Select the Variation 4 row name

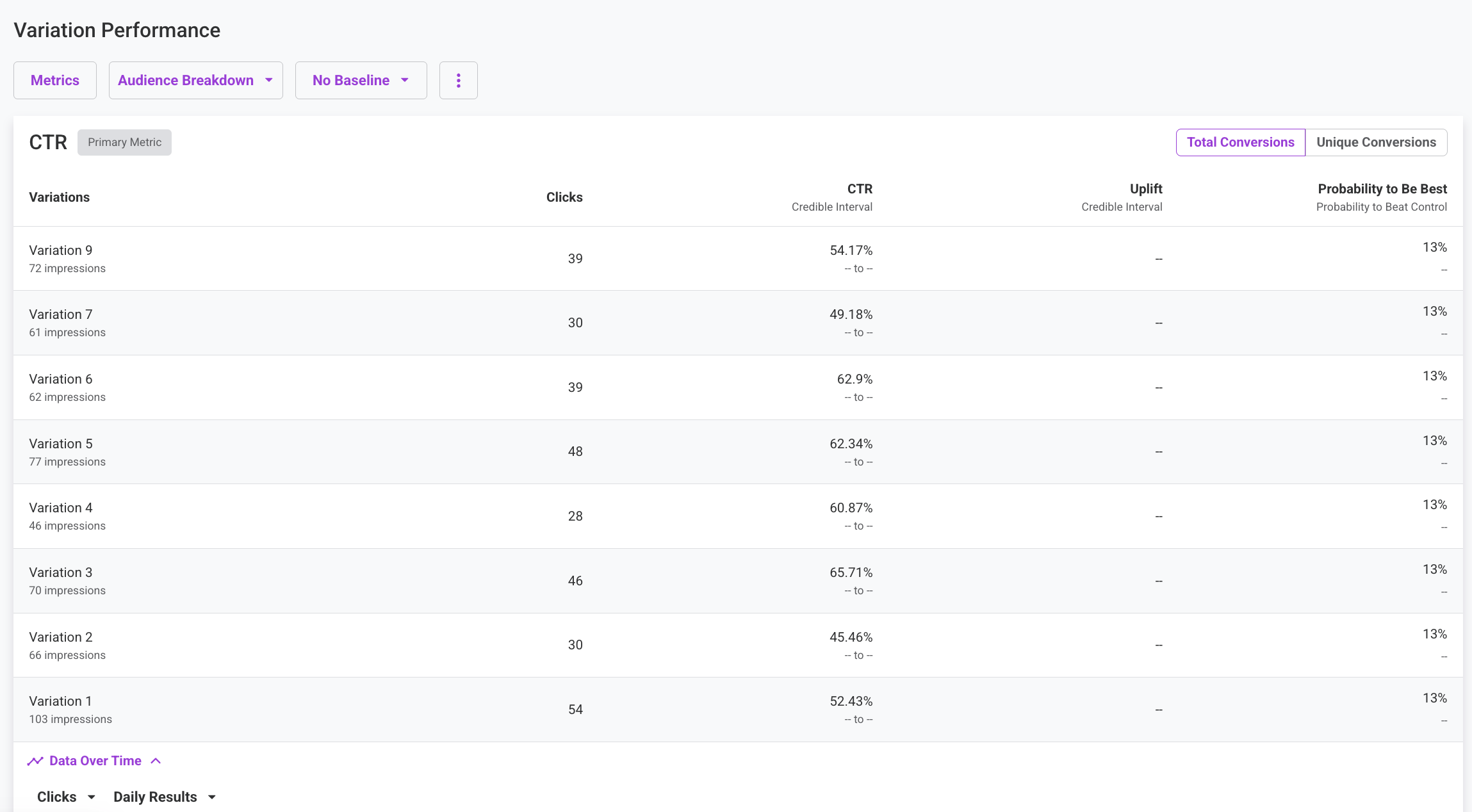pos(61,508)
